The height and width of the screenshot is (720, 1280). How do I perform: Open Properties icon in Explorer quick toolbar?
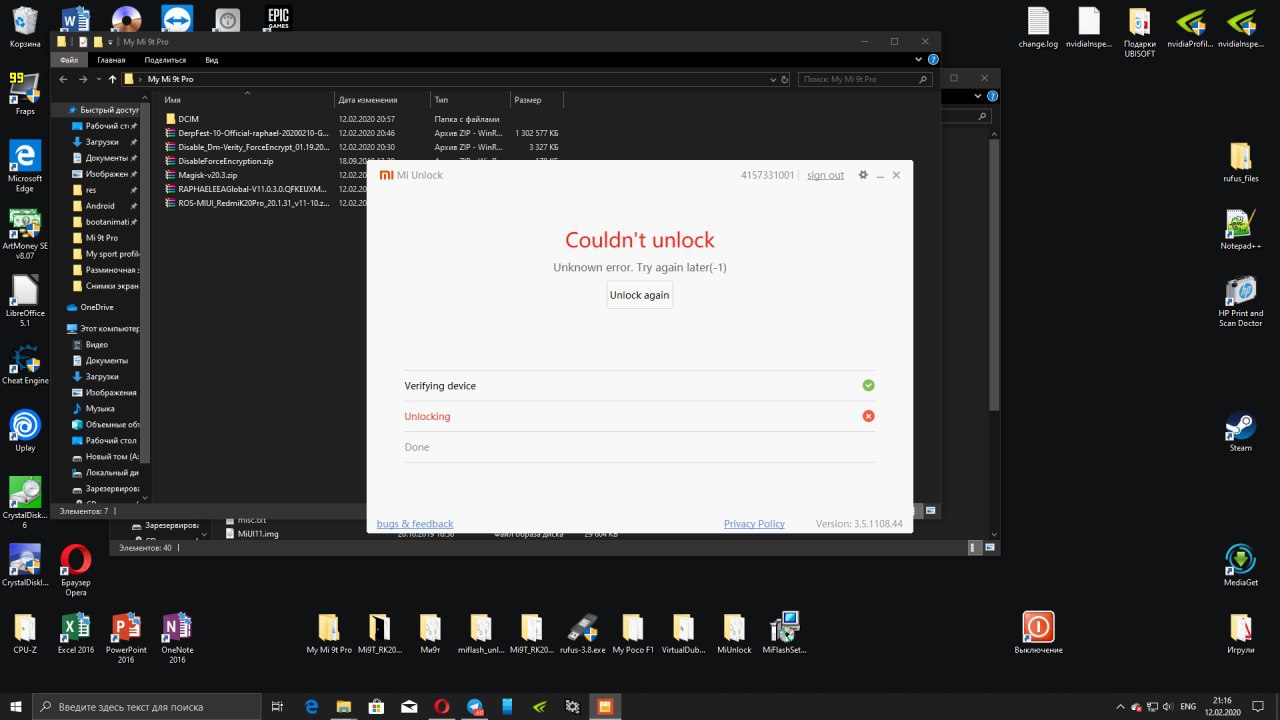point(83,42)
